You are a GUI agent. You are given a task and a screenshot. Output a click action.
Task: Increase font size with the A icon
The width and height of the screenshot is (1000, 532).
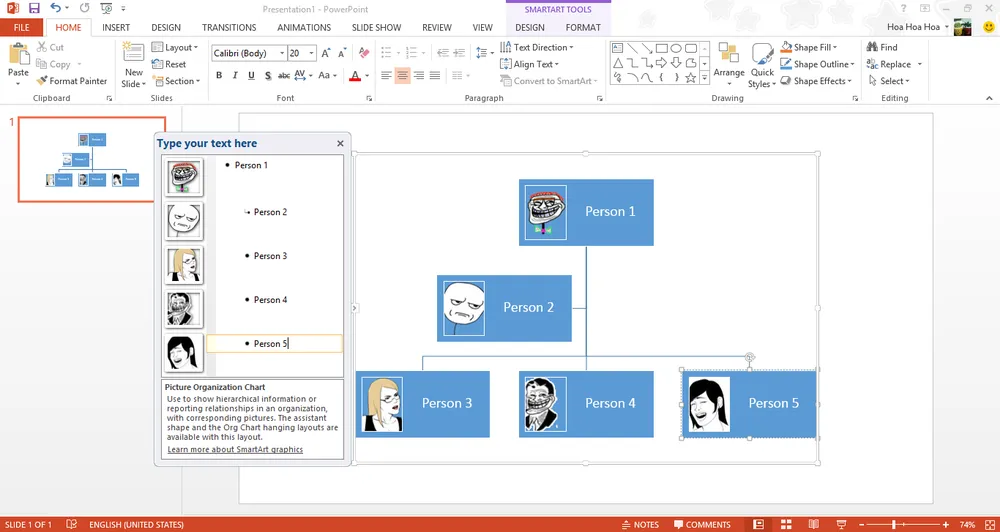point(326,54)
